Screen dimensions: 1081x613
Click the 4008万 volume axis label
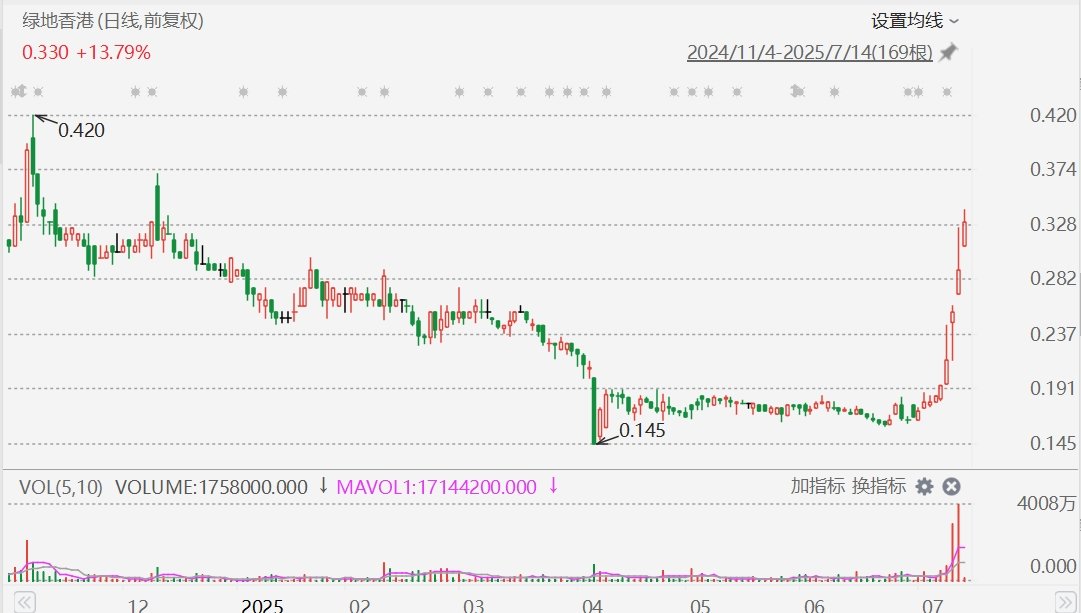[x=1047, y=503]
